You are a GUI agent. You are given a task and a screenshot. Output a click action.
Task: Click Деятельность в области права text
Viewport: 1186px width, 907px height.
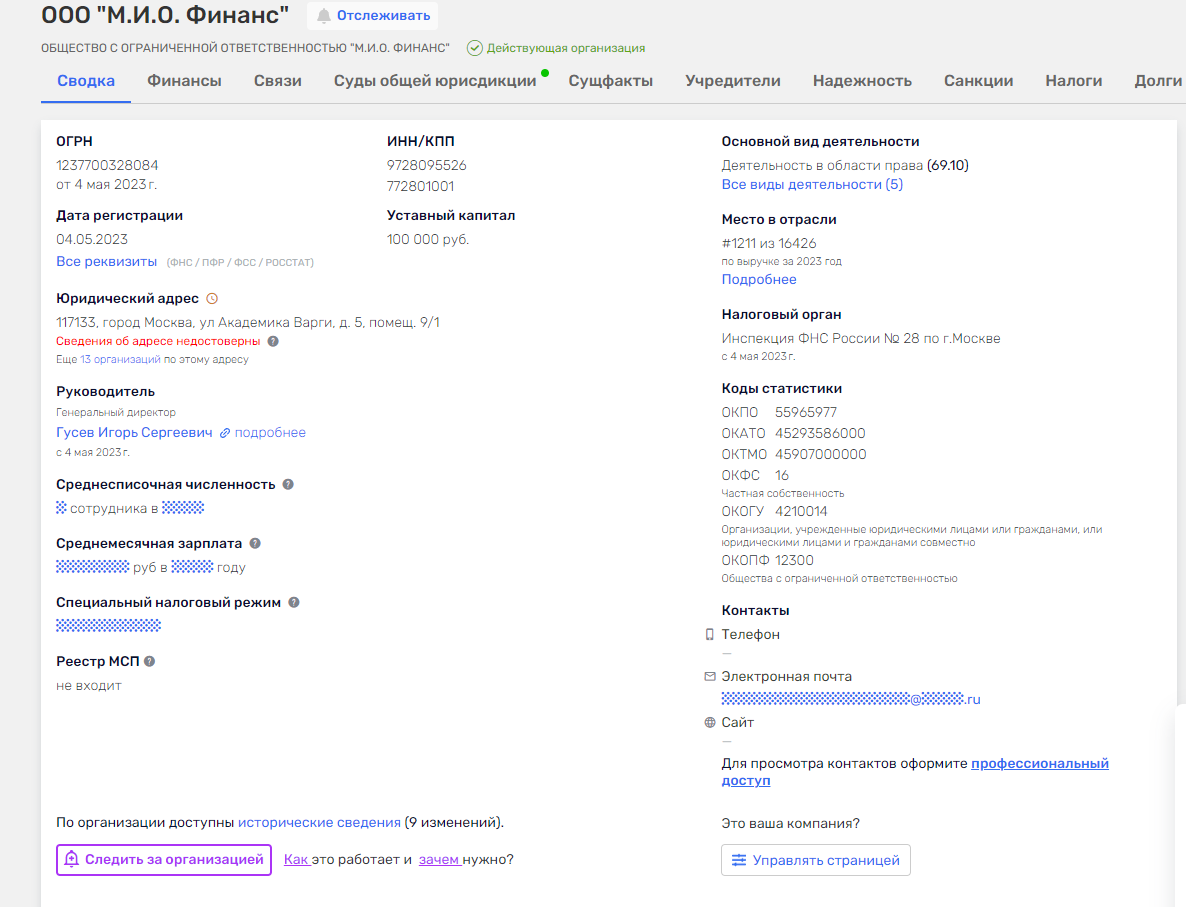click(822, 165)
